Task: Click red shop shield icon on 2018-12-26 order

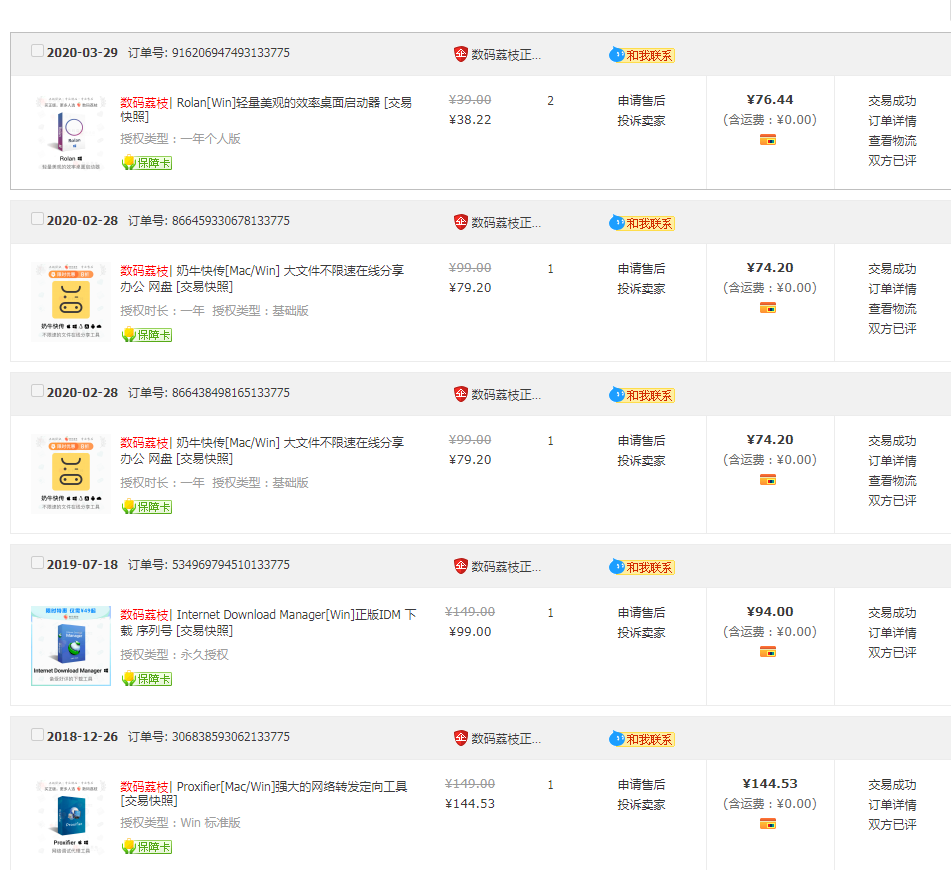Action: [460, 738]
